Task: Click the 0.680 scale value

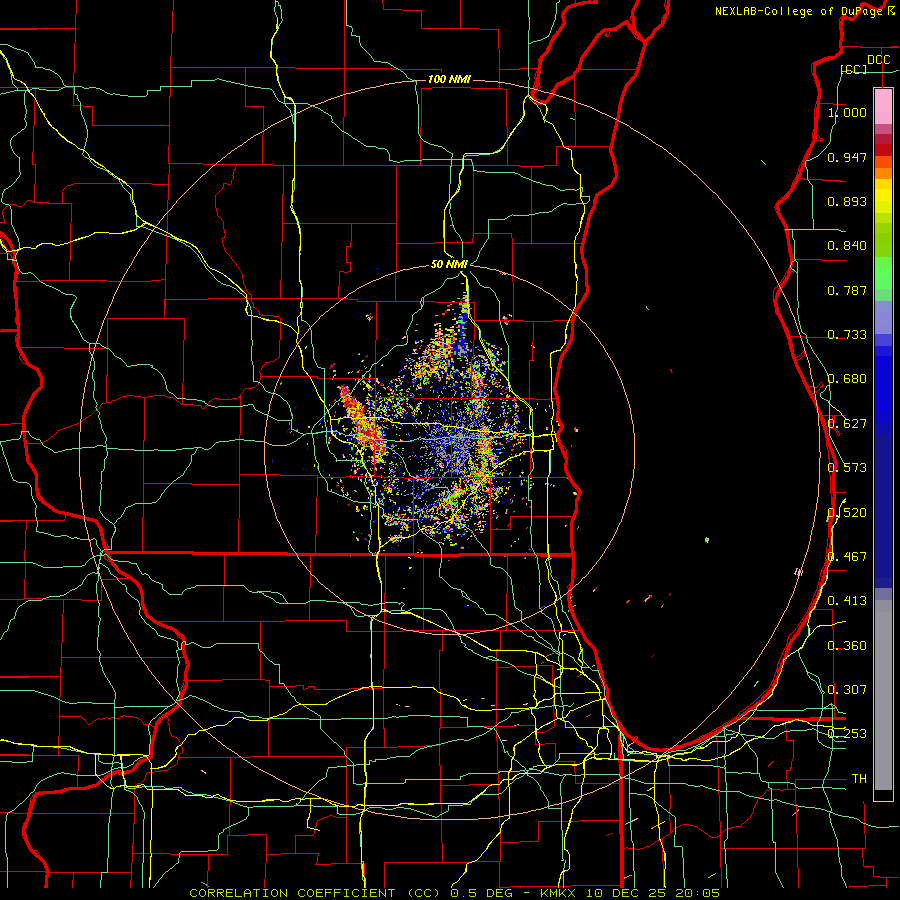Action: [847, 379]
